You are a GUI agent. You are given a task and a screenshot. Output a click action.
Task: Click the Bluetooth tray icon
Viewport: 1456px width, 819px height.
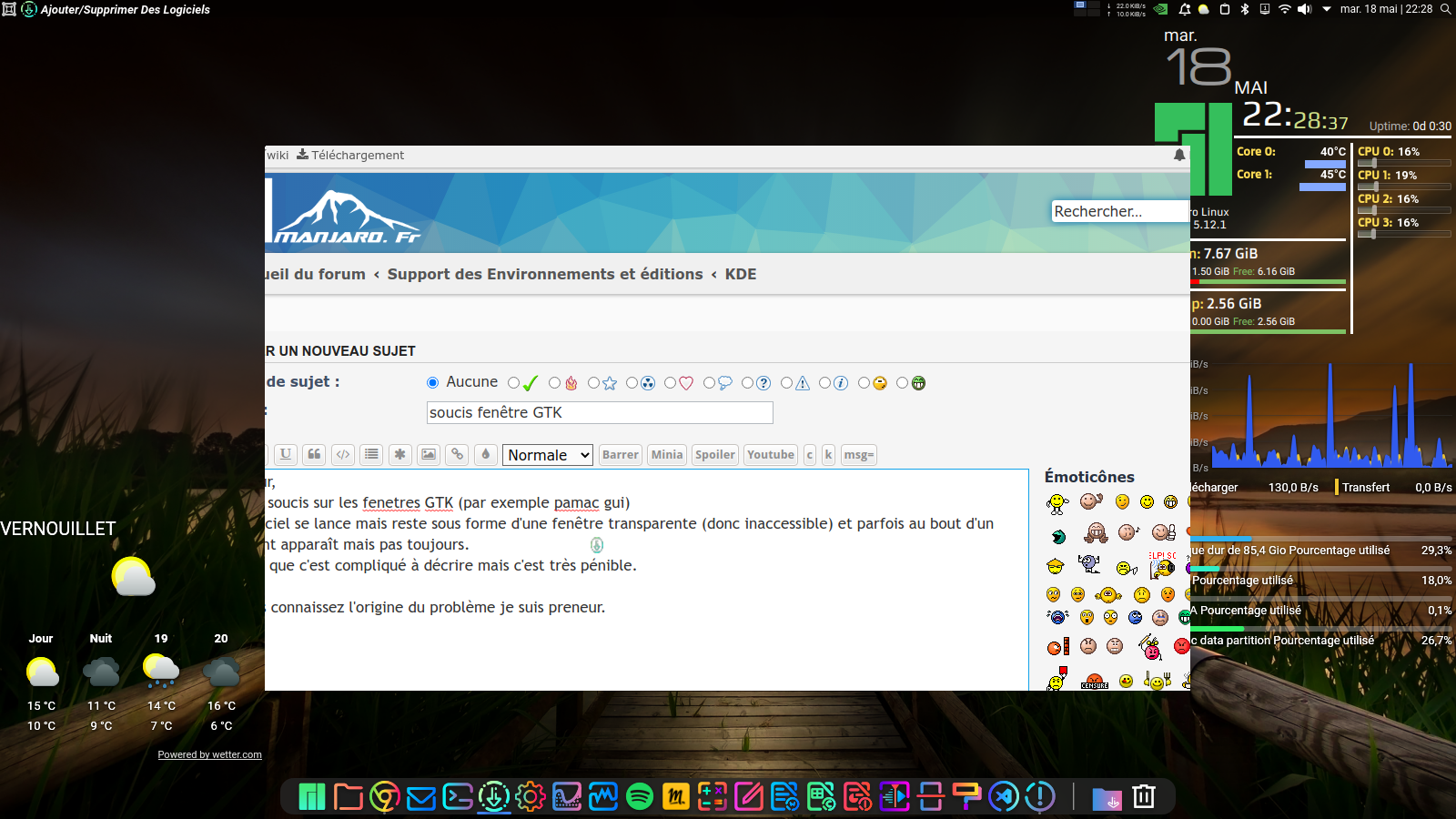[1246, 9]
